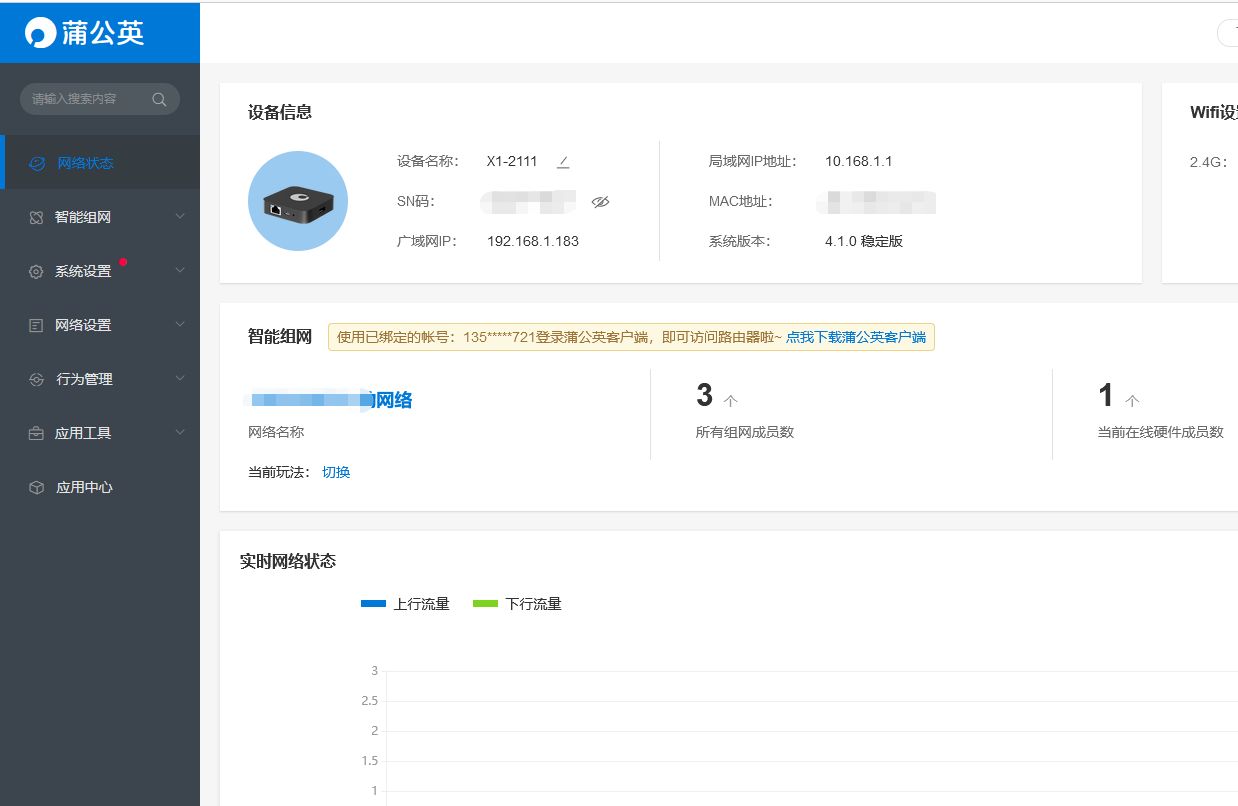The width and height of the screenshot is (1238, 806).
Task: Click the 应用工具 toolbox icon
Action: pos(36,433)
